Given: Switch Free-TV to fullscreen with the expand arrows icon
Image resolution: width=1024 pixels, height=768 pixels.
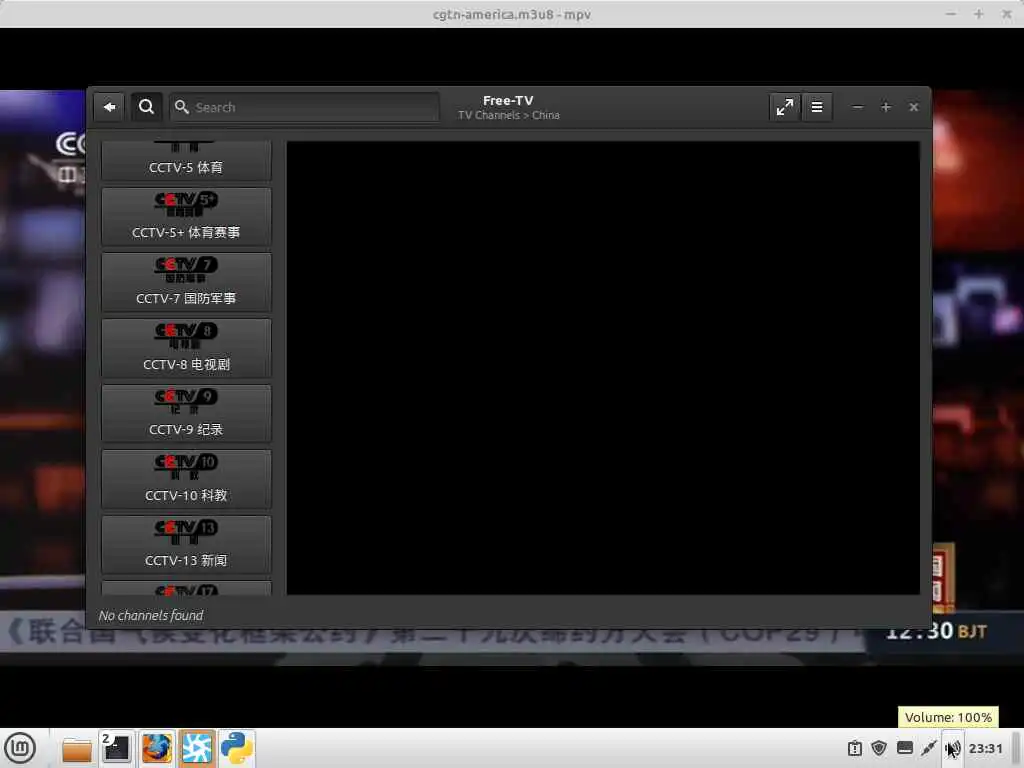Looking at the screenshot, I should click(784, 107).
